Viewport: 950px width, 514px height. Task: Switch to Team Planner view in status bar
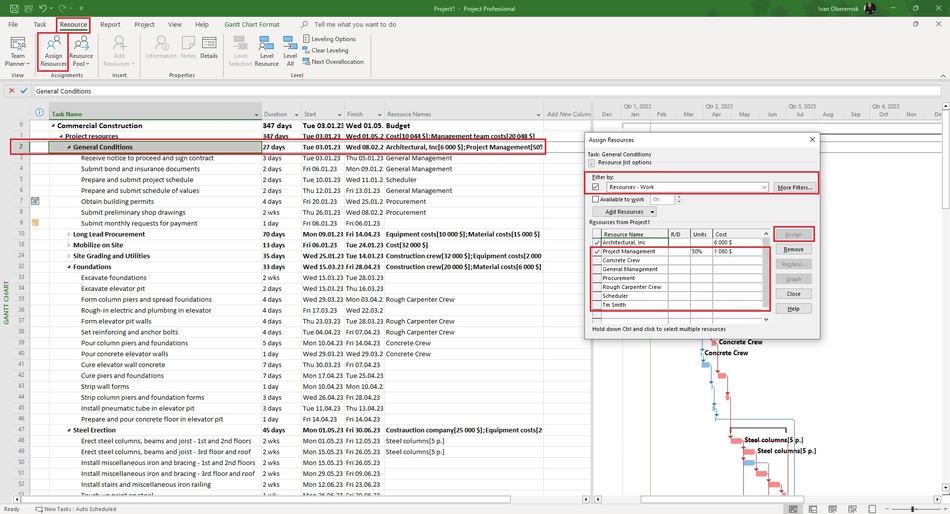832,509
